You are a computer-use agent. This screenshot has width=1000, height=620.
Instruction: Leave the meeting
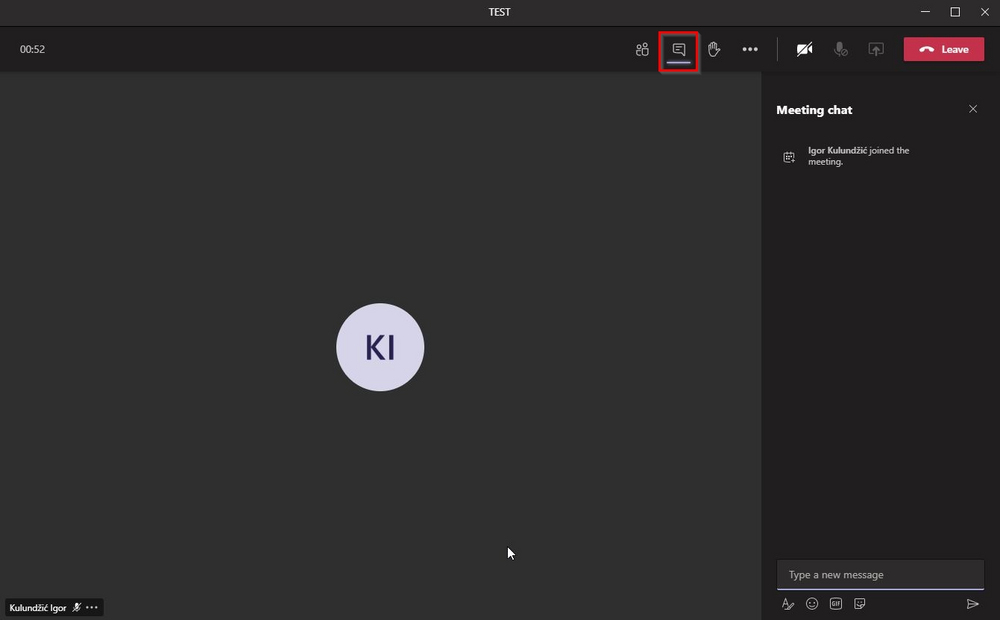click(944, 49)
